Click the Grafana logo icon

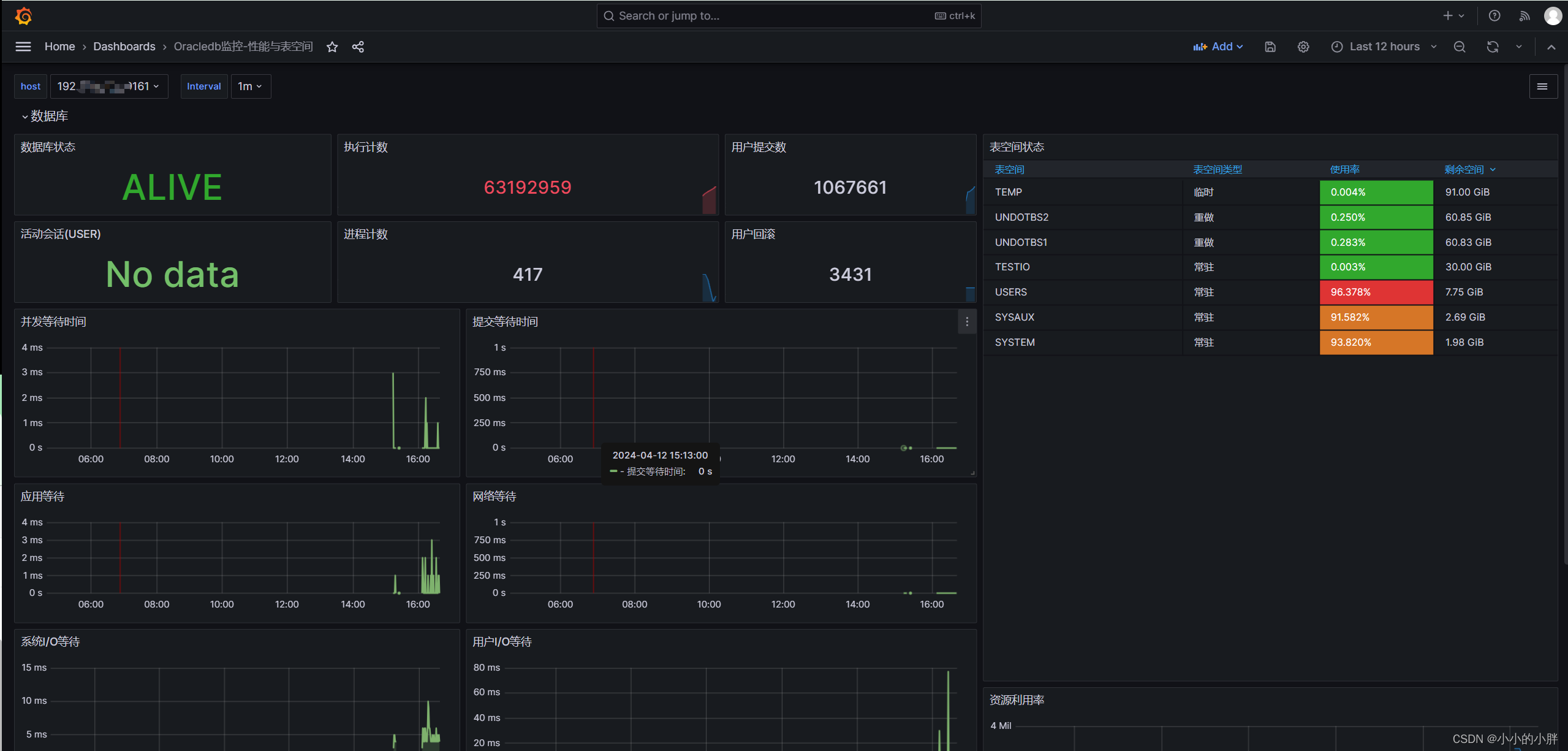[24, 16]
